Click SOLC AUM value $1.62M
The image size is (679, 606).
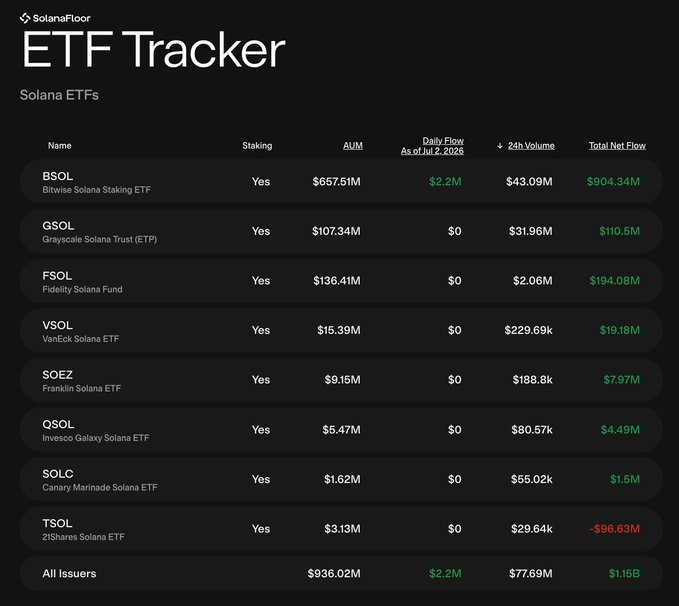pos(342,479)
